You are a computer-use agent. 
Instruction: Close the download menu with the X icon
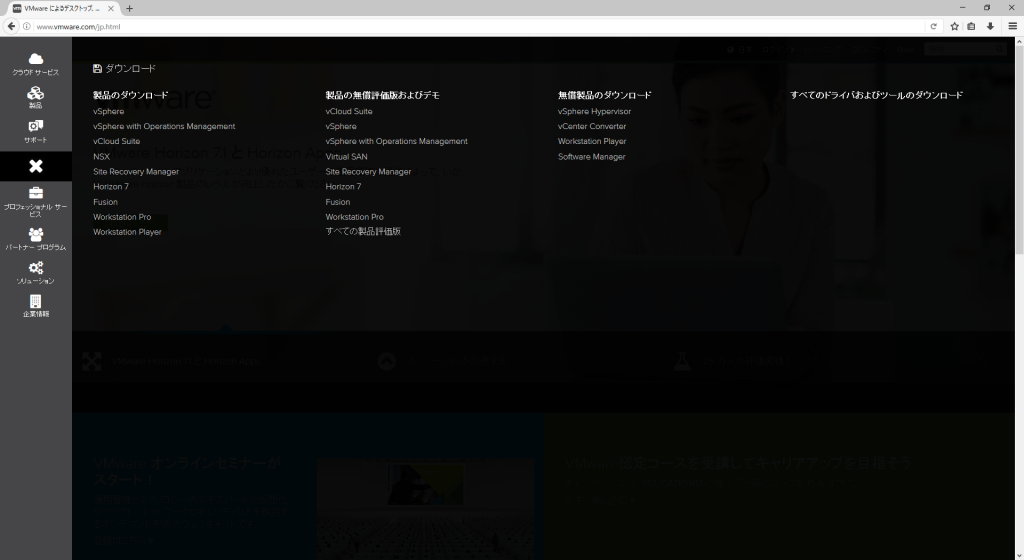click(36, 166)
